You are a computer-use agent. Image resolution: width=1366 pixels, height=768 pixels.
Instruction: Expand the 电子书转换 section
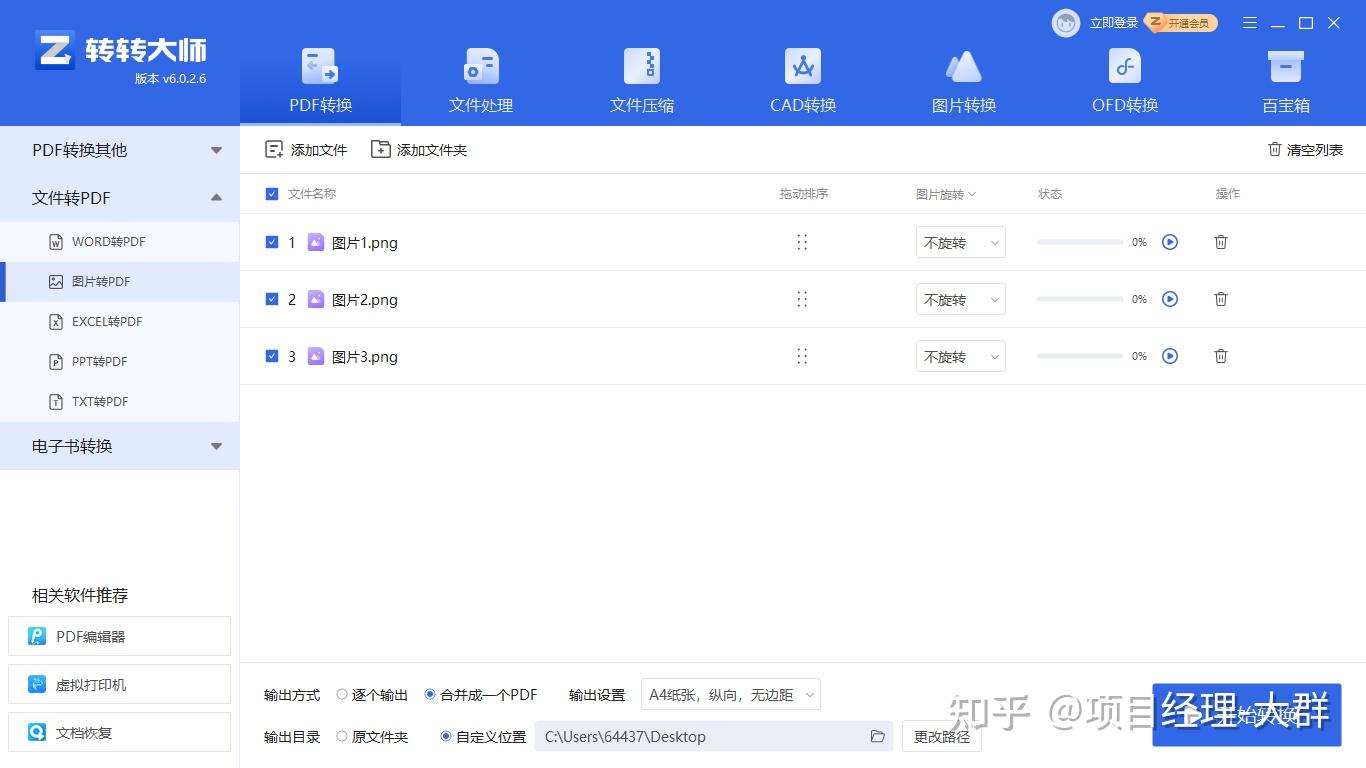tap(120, 446)
